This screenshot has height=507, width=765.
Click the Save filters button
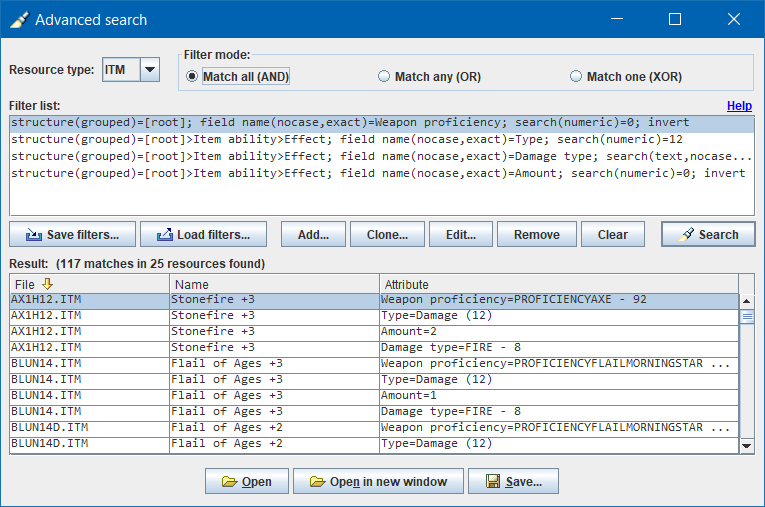click(x=72, y=235)
